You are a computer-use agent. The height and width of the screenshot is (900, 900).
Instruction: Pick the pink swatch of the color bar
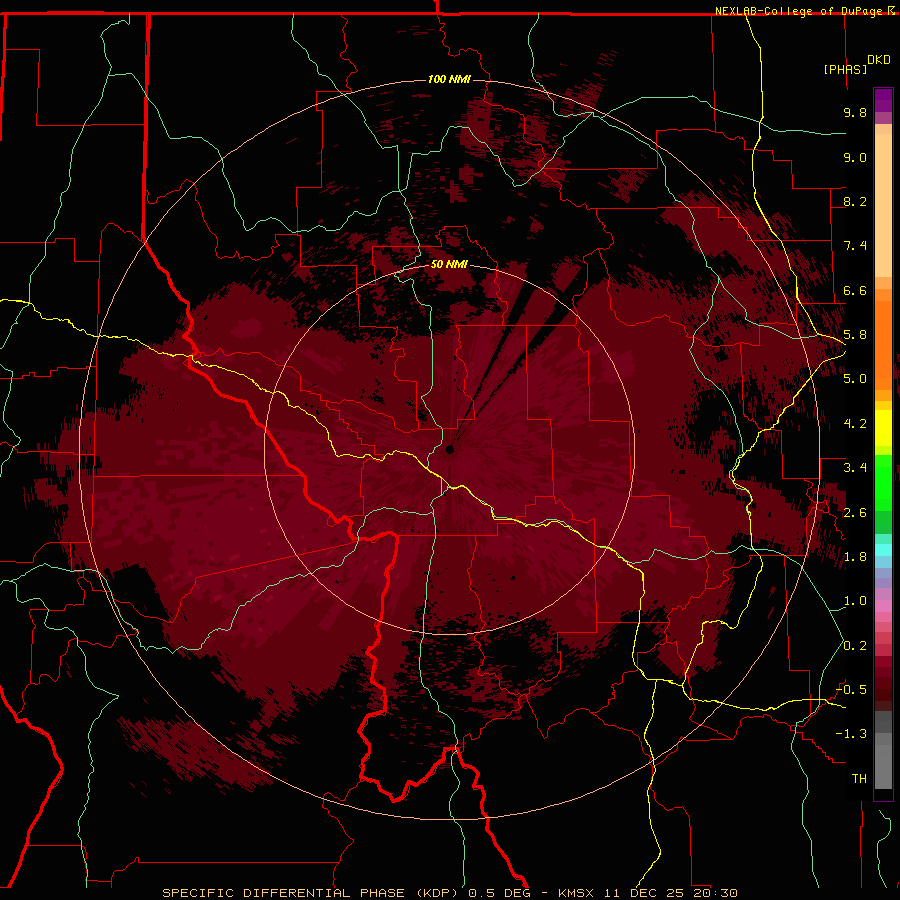point(883,606)
